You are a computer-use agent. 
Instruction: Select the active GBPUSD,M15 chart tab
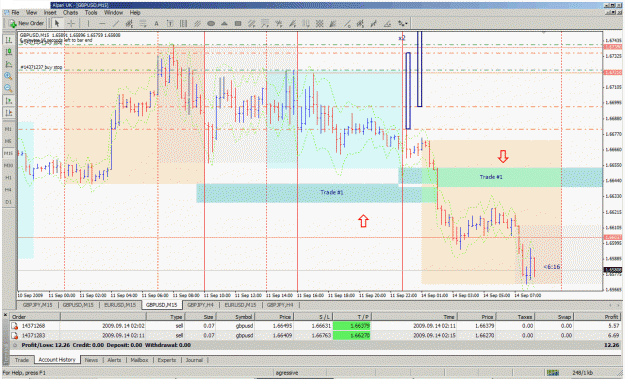pos(161,305)
